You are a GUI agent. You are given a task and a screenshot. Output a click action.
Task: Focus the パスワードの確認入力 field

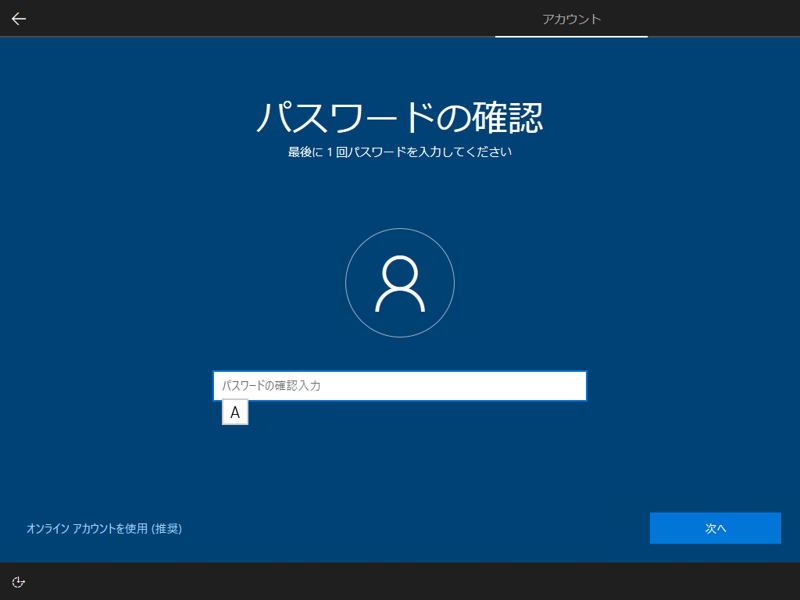click(400, 386)
